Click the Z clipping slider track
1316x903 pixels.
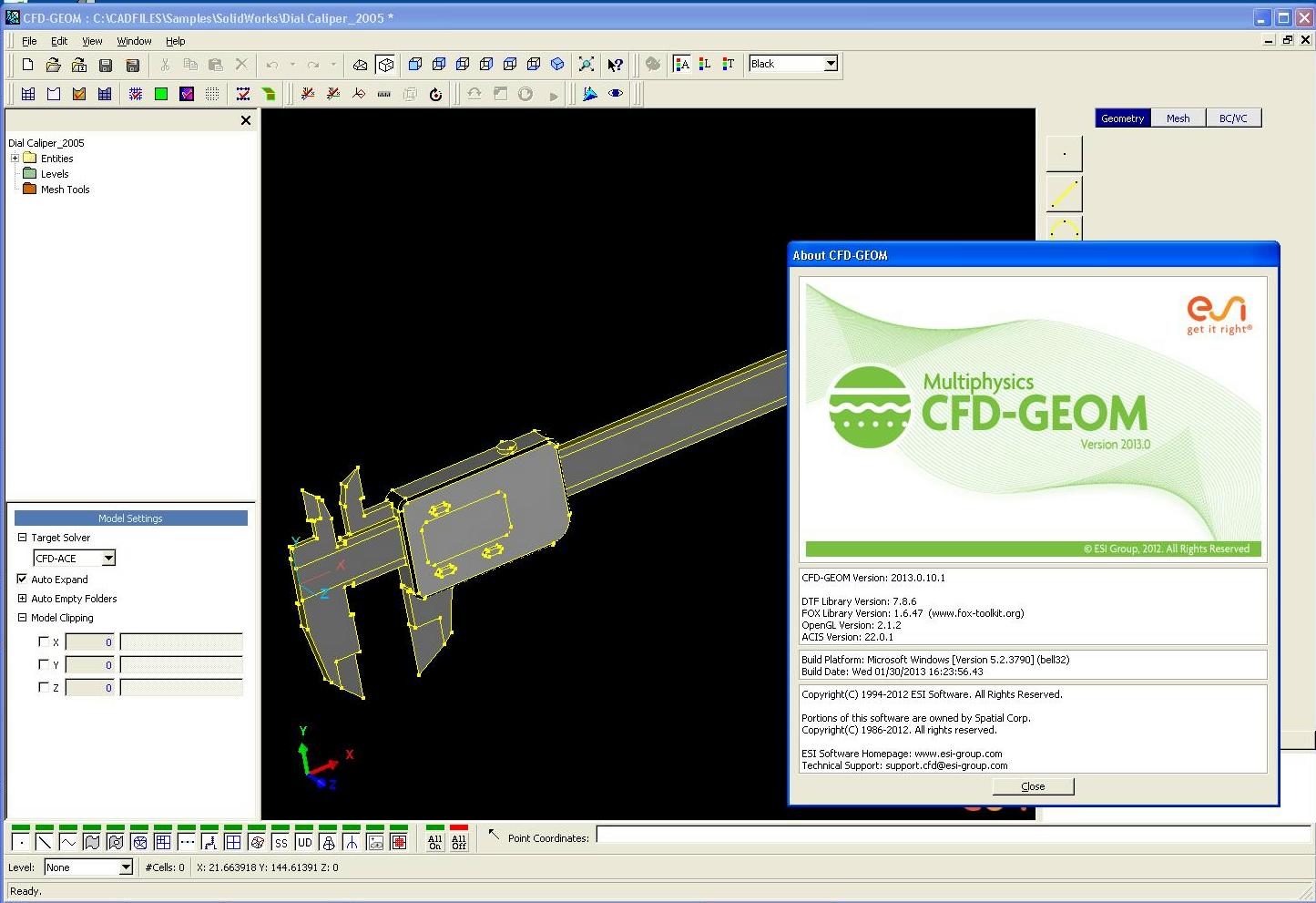pos(181,687)
